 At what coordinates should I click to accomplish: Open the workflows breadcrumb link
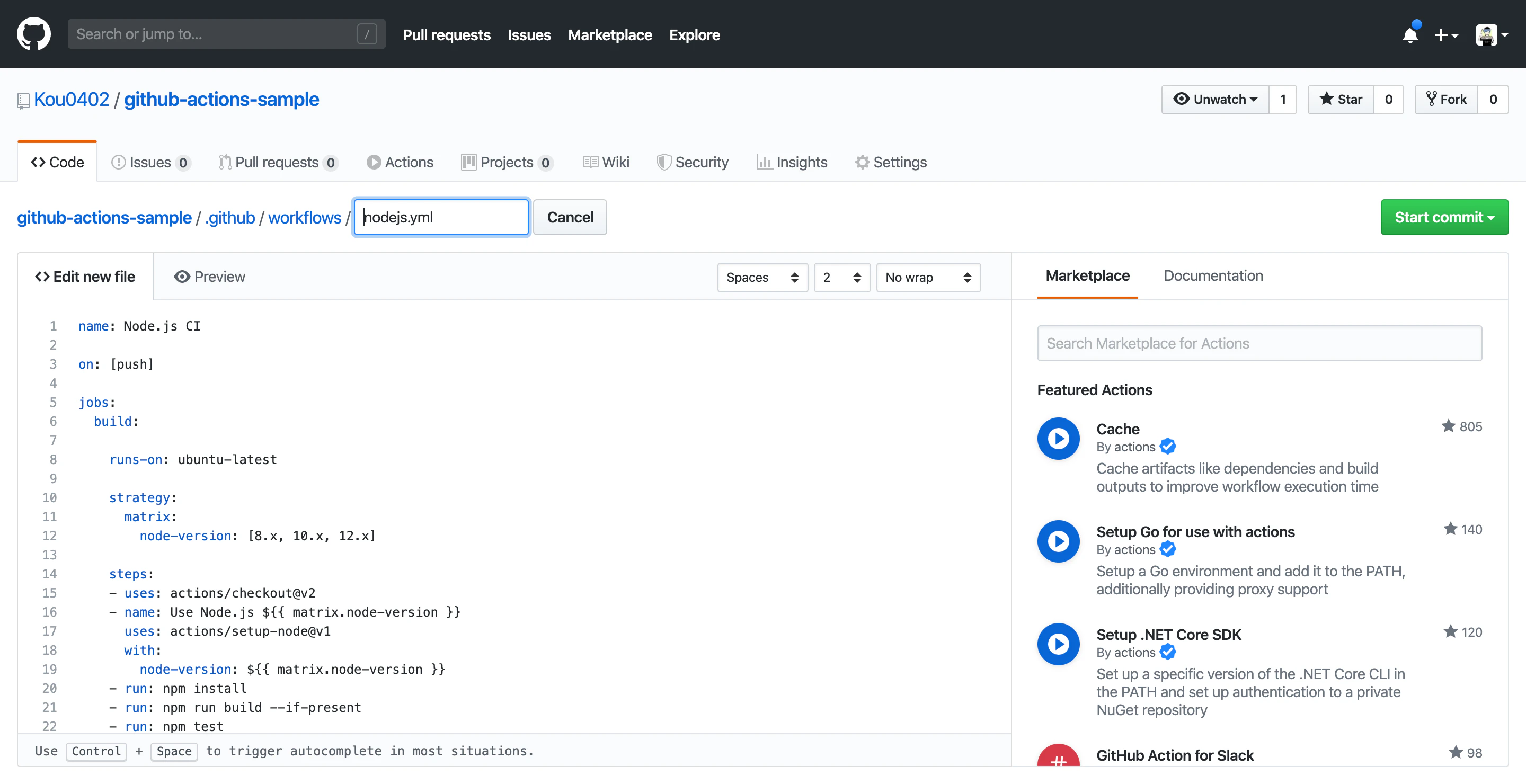(305, 217)
